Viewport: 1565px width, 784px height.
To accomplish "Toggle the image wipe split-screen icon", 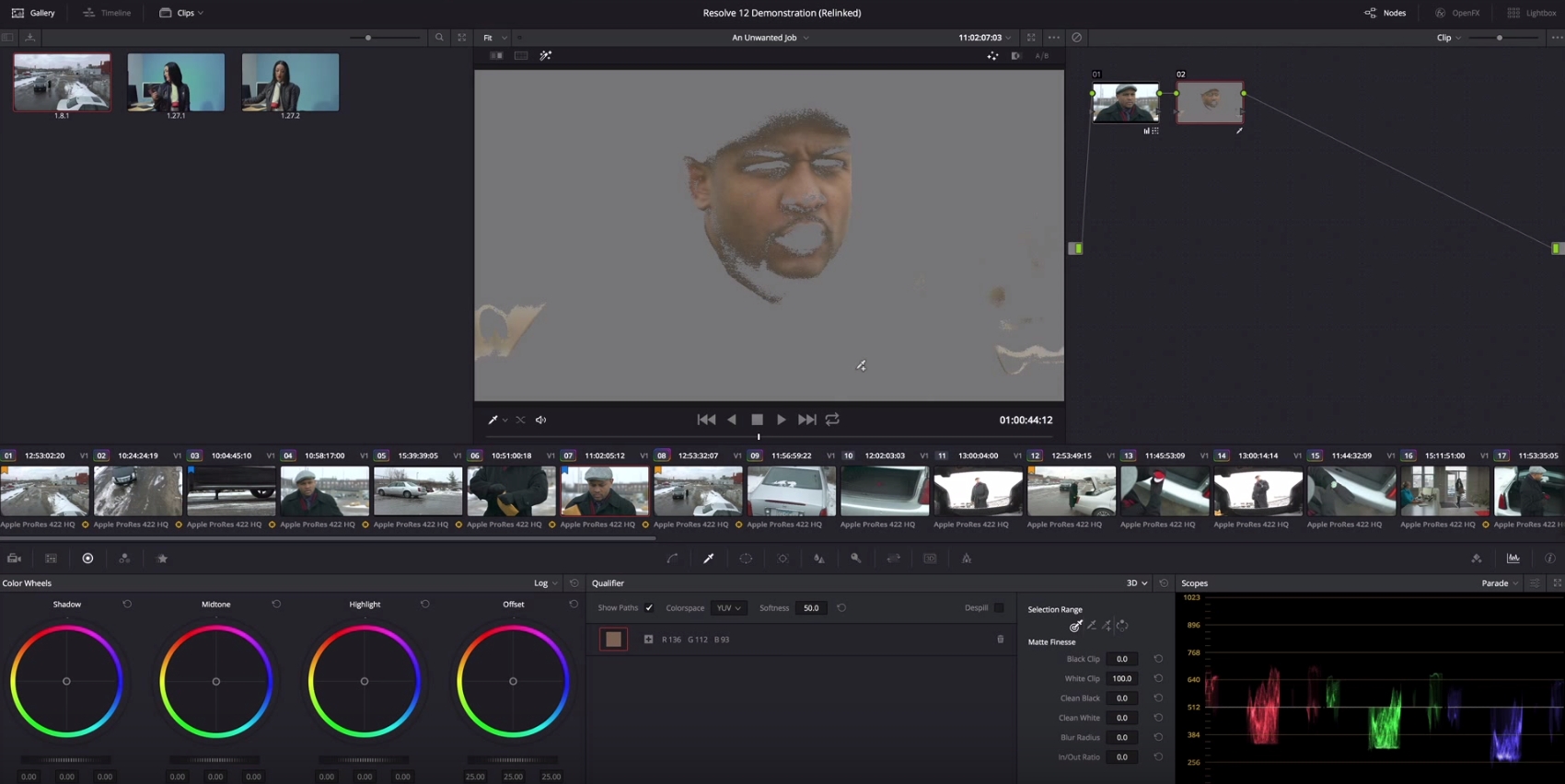I will pyautogui.click(x=496, y=56).
